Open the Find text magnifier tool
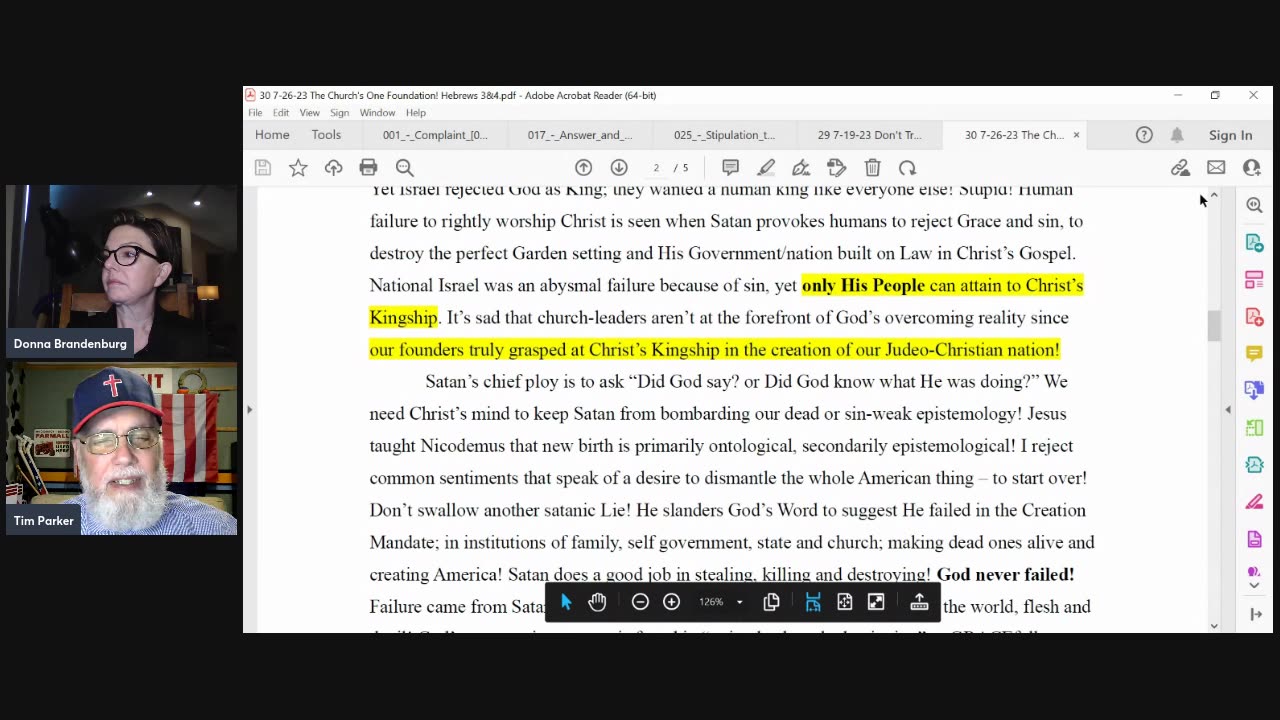 pos(404,168)
